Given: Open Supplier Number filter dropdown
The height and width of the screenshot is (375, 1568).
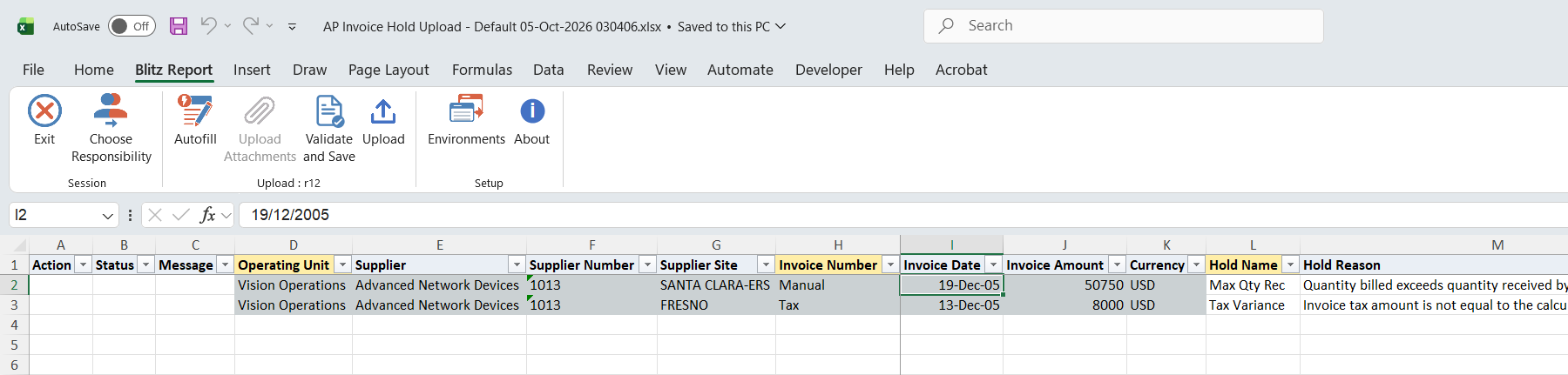Looking at the screenshot, I should click(647, 265).
